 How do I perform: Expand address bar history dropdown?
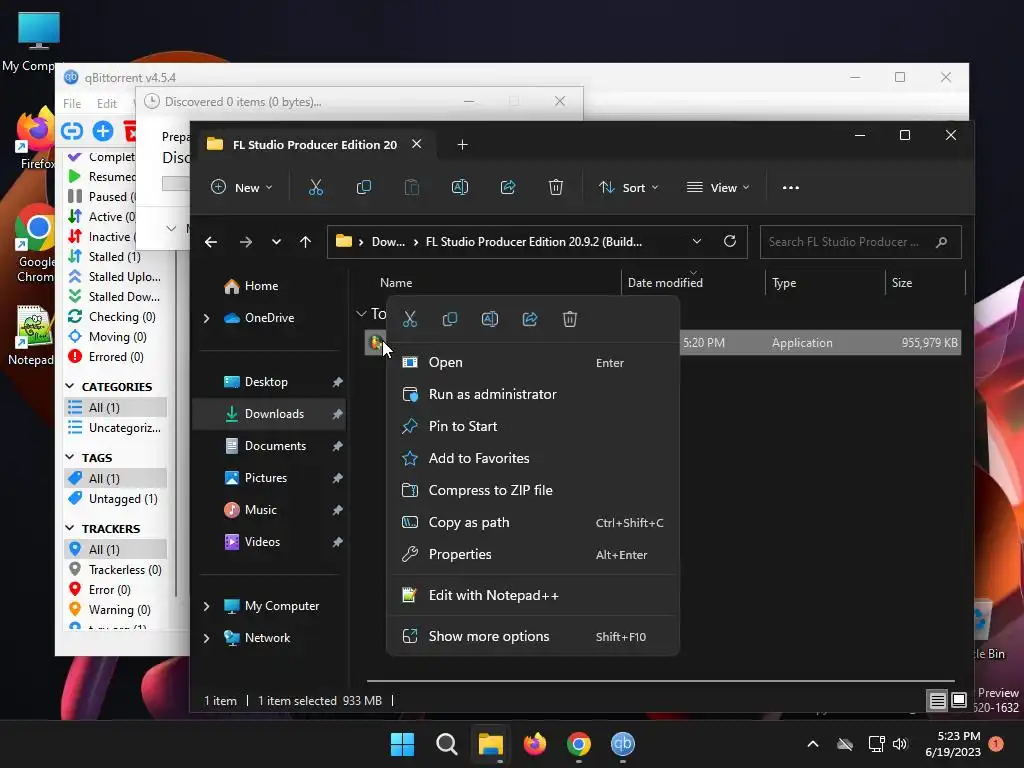pyautogui.click(x=697, y=241)
